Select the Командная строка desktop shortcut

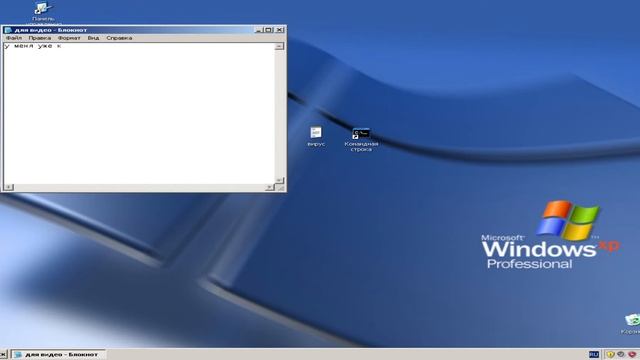click(361, 140)
